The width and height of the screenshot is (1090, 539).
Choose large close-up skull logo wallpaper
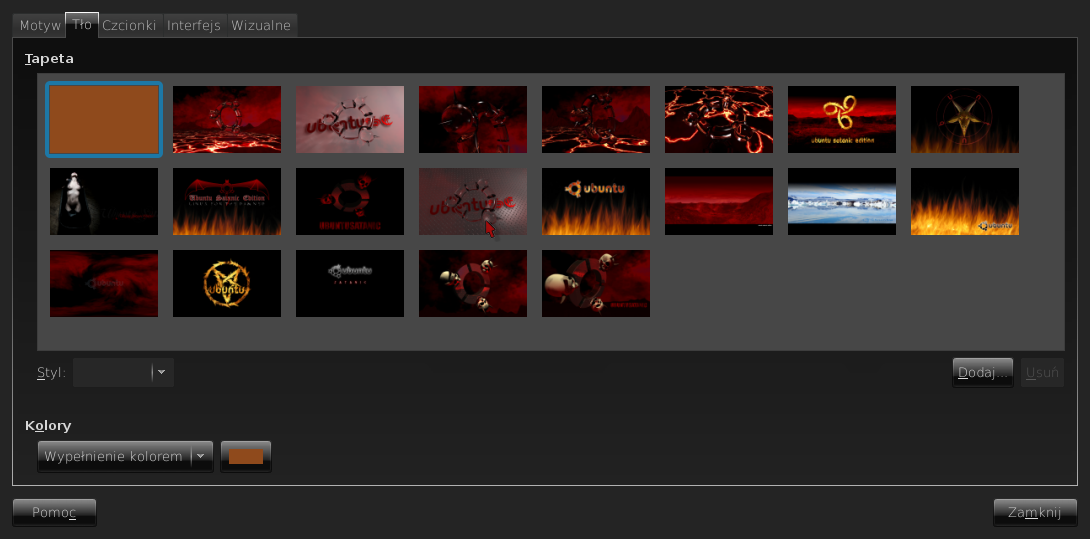(x=596, y=283)
